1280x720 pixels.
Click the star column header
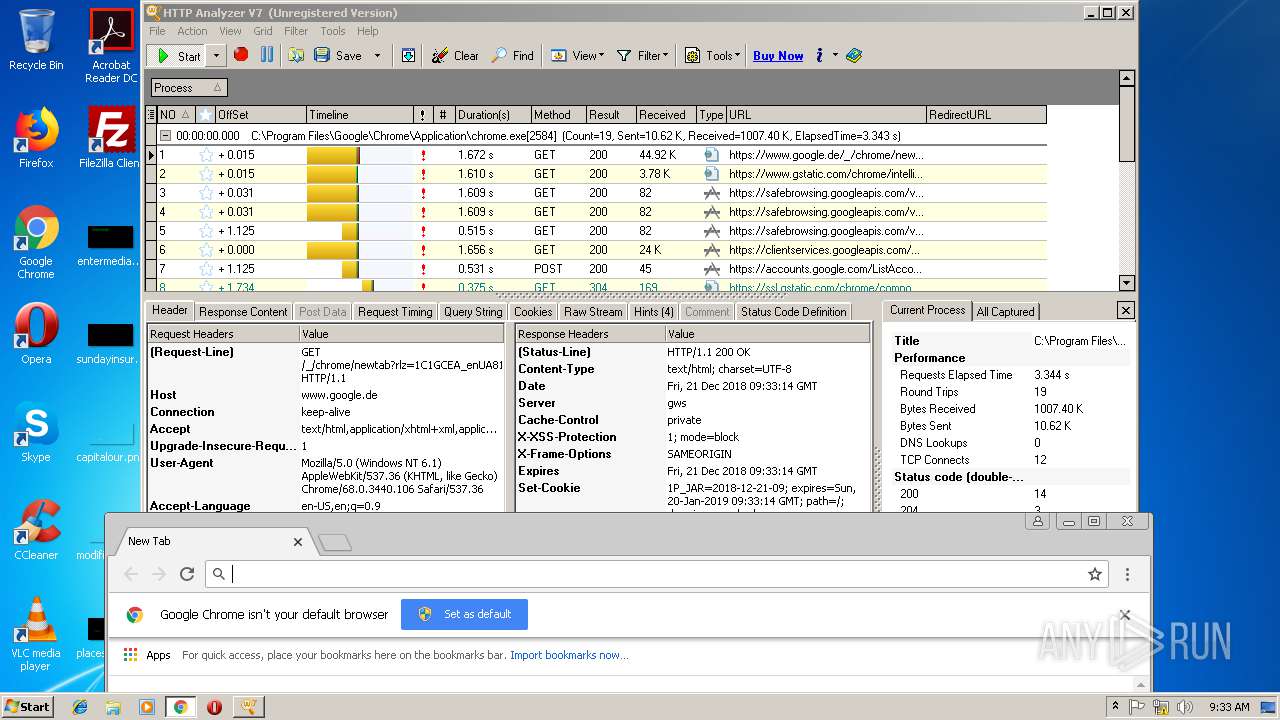pos(205,115)
